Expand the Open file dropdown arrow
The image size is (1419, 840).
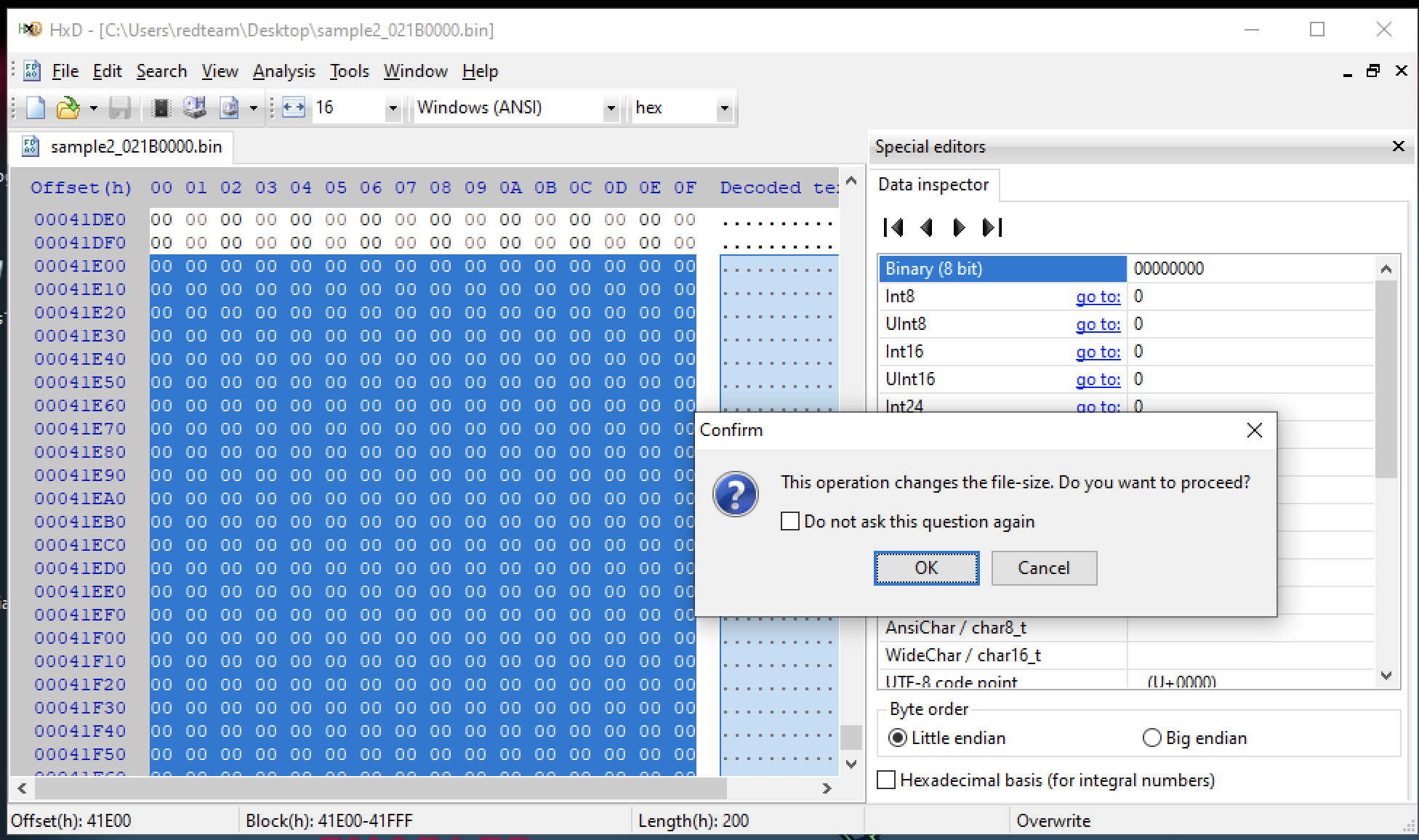click(x=93, y=108)
